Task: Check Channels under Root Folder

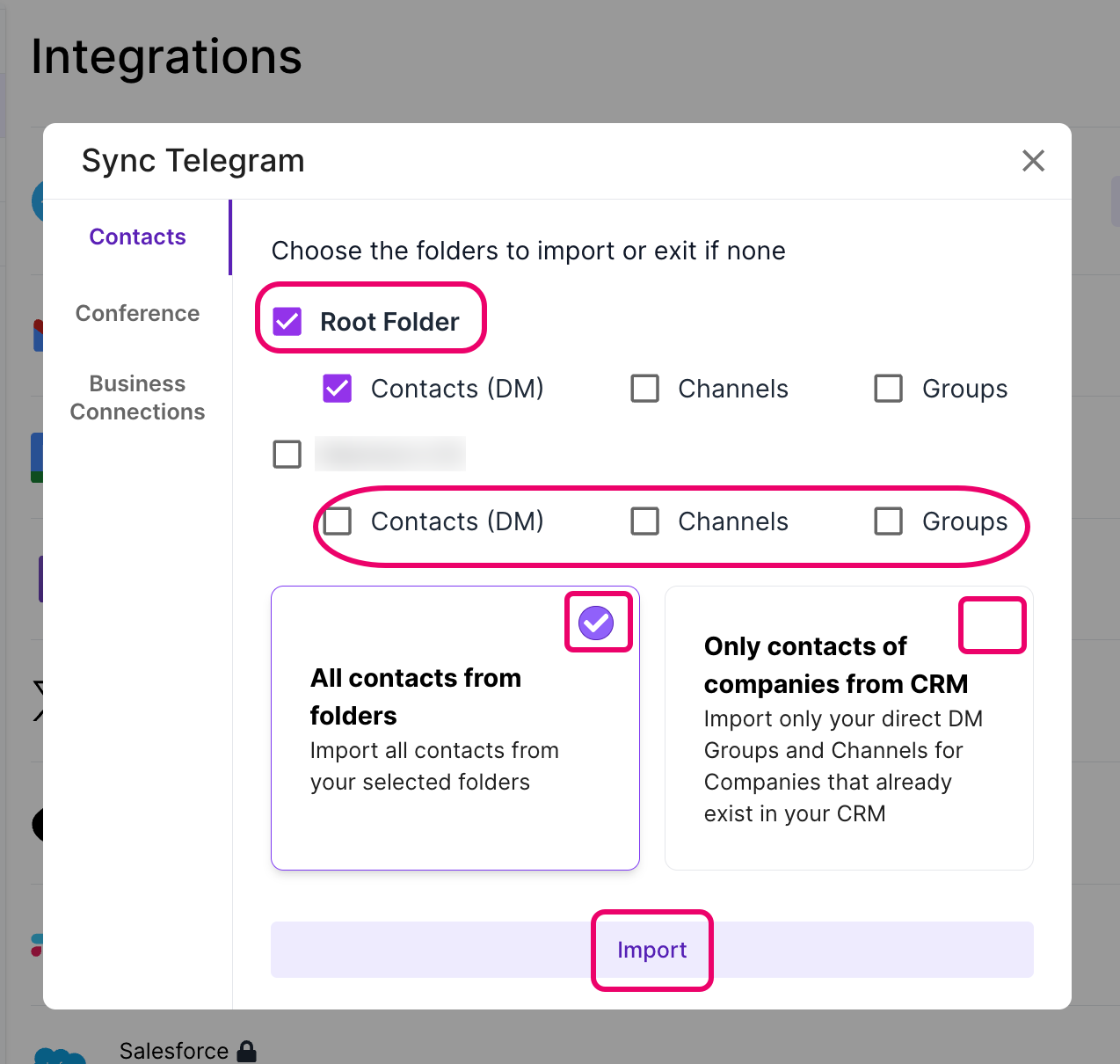Action: (x=645, y=389)
